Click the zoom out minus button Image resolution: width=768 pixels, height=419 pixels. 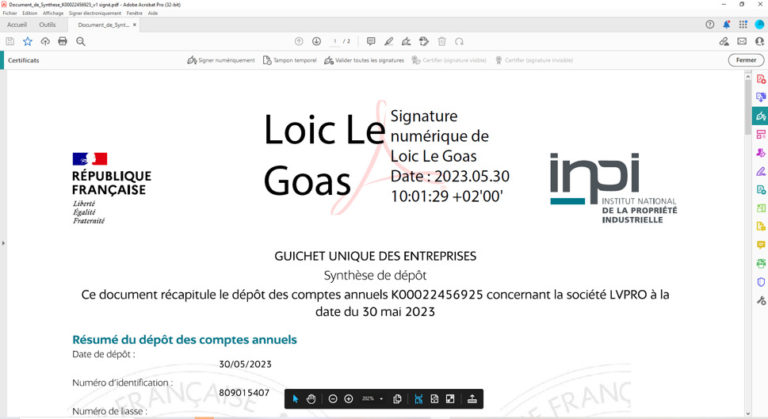pyautogui.click(x=333, y=399)
